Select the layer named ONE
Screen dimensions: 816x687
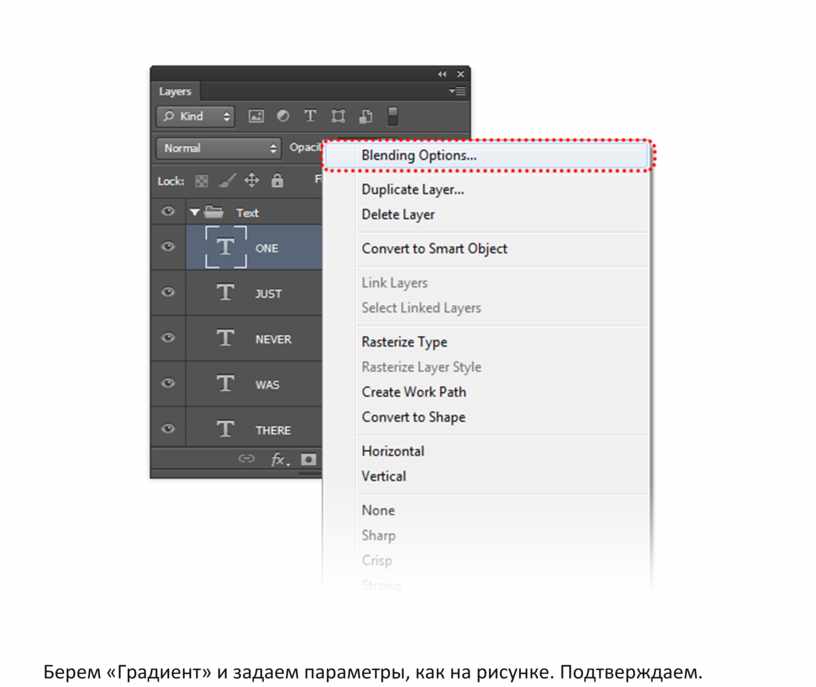click(x=266, y=248)
